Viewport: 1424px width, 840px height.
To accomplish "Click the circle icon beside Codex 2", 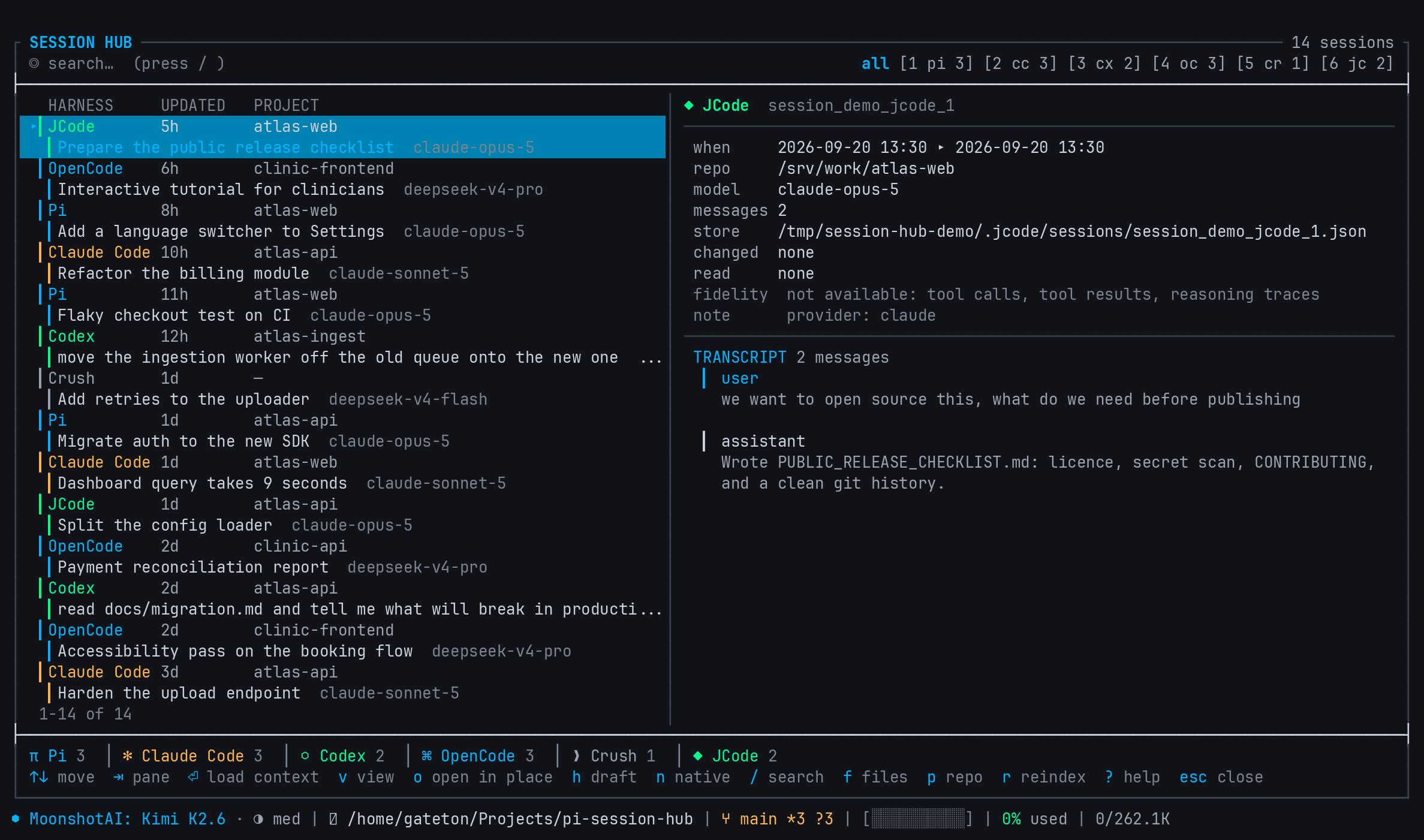I will pos(305,756).
